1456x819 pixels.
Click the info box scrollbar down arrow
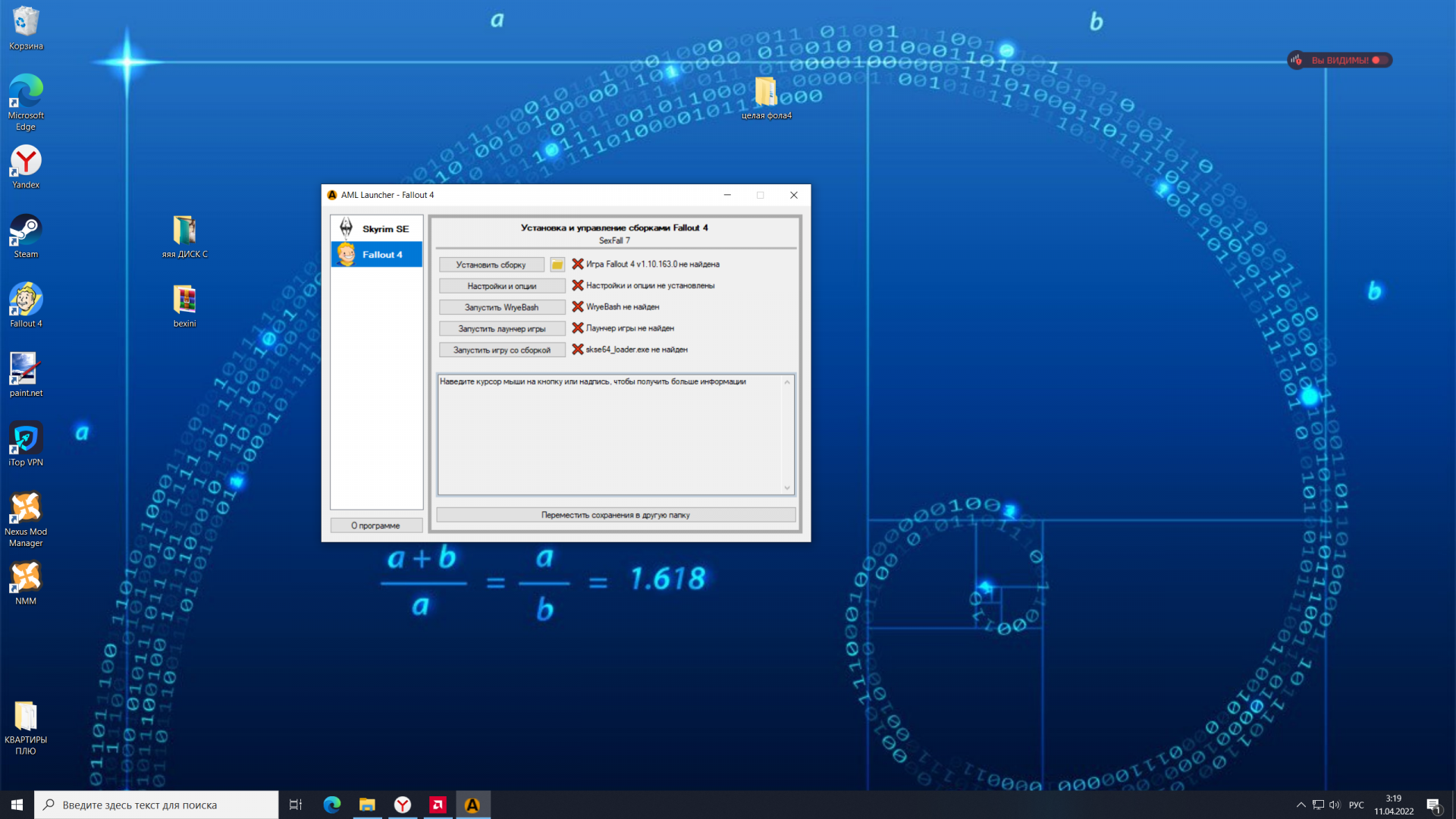[787, 488]
